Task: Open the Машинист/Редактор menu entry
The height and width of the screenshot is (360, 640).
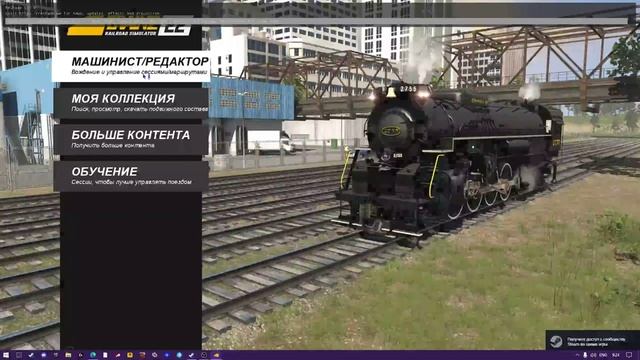Action: pyautogui.click(x=131, y=66)
